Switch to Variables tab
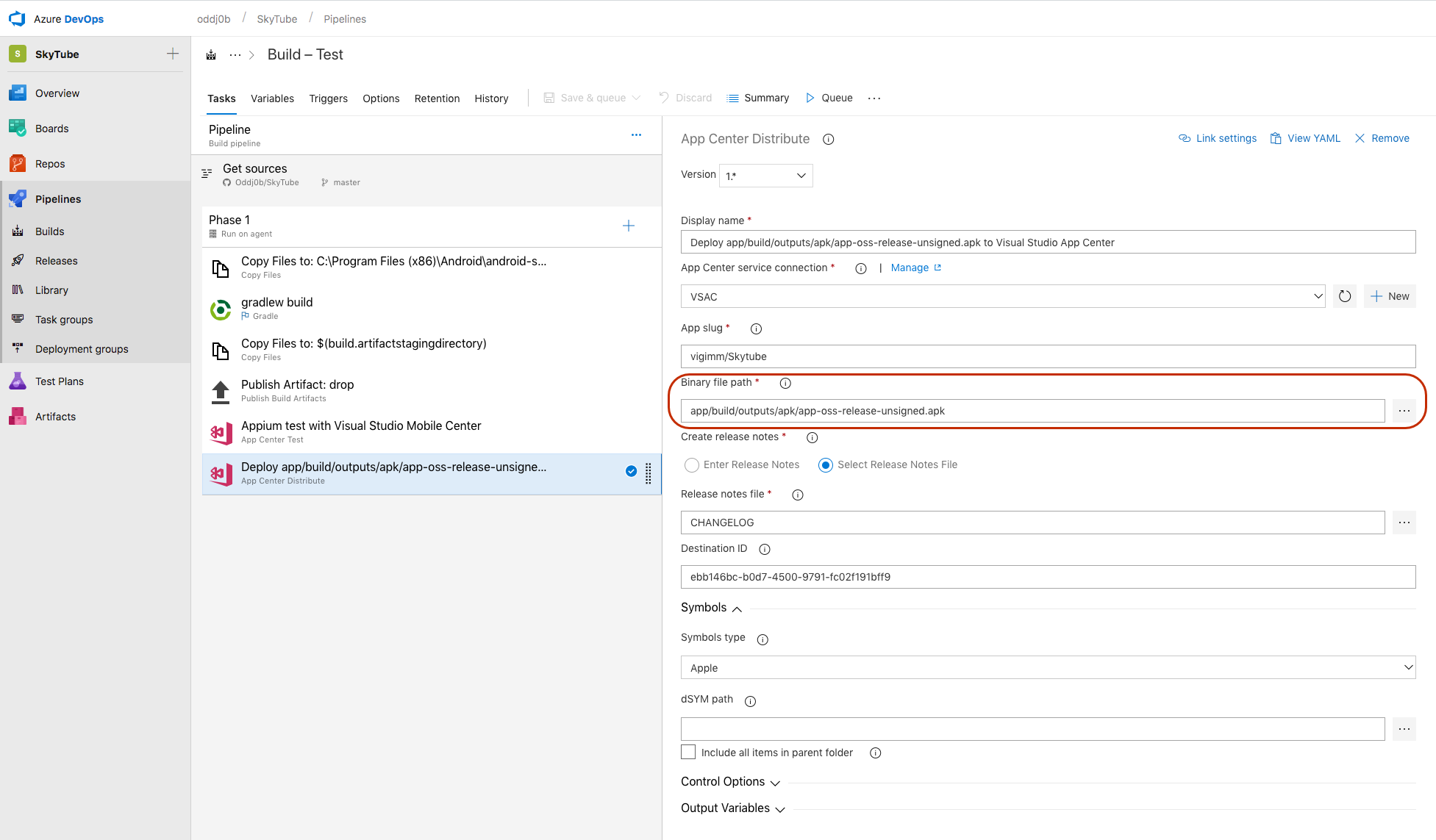The width and height of the screenshot is (1436, 840). point(273,98)
